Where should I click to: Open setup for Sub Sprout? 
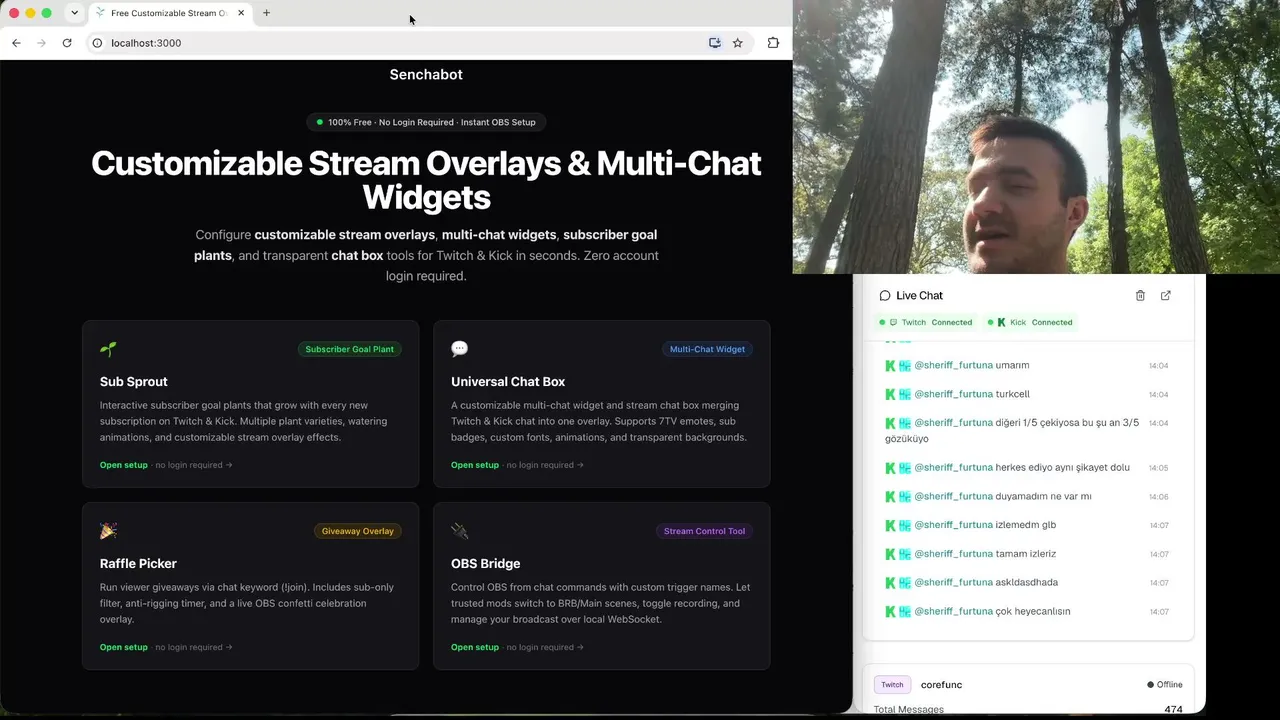[x=124, y=465]
